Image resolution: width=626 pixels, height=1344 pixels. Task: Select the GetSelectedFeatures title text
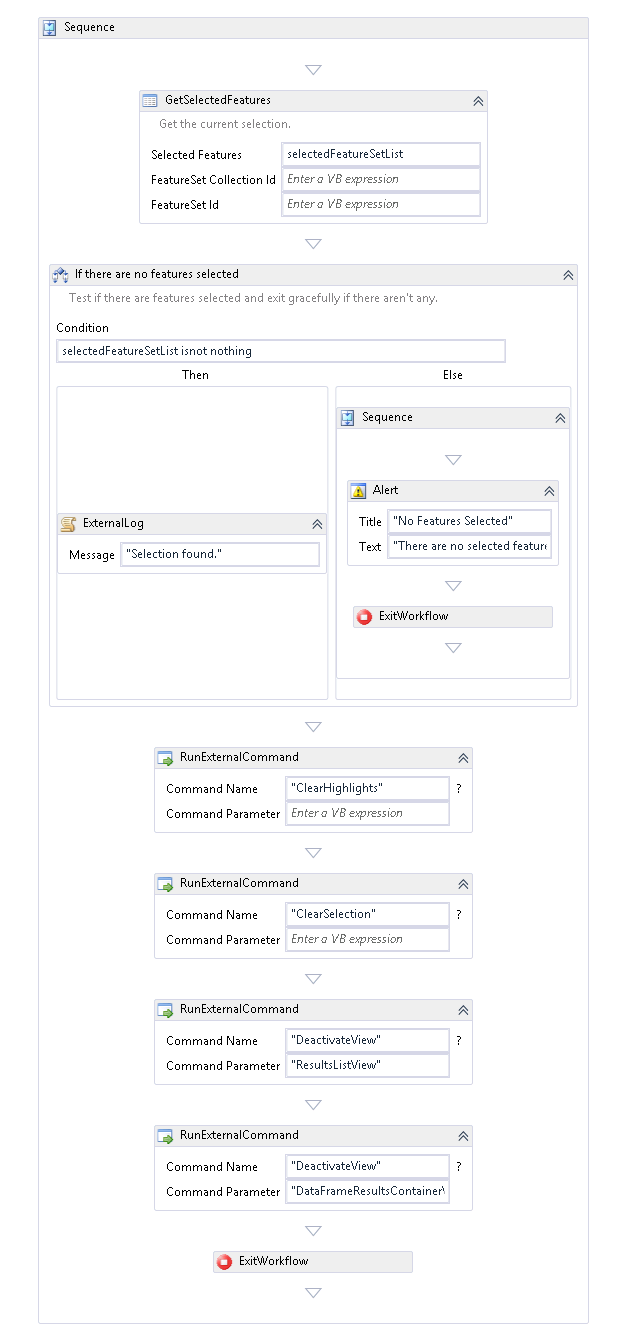[218, 101]
